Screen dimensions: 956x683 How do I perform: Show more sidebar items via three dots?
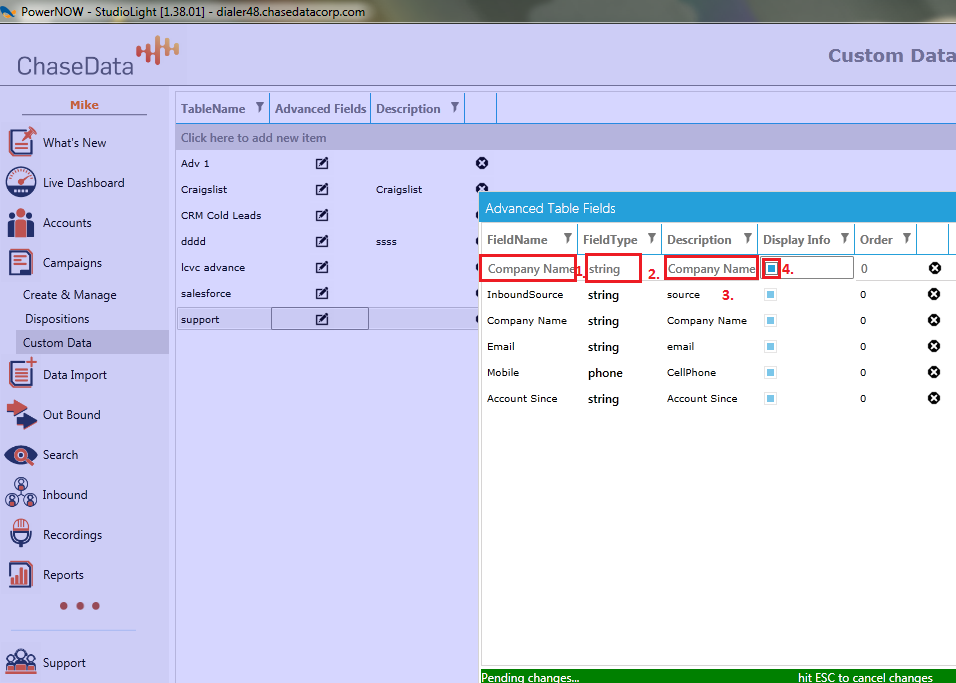80,606
